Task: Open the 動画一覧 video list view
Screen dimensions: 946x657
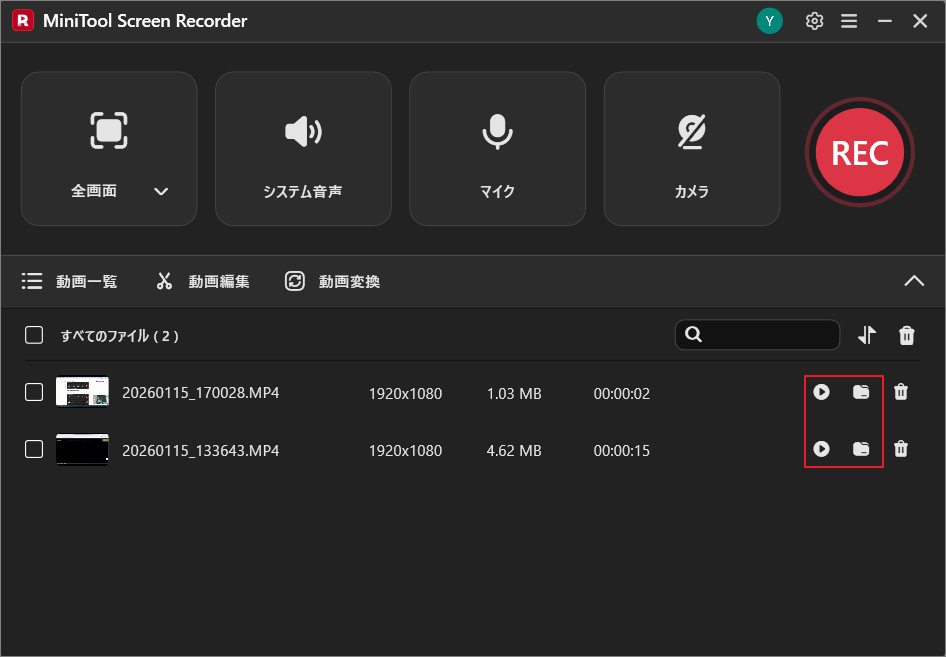Action: click(x=71, y=281)
